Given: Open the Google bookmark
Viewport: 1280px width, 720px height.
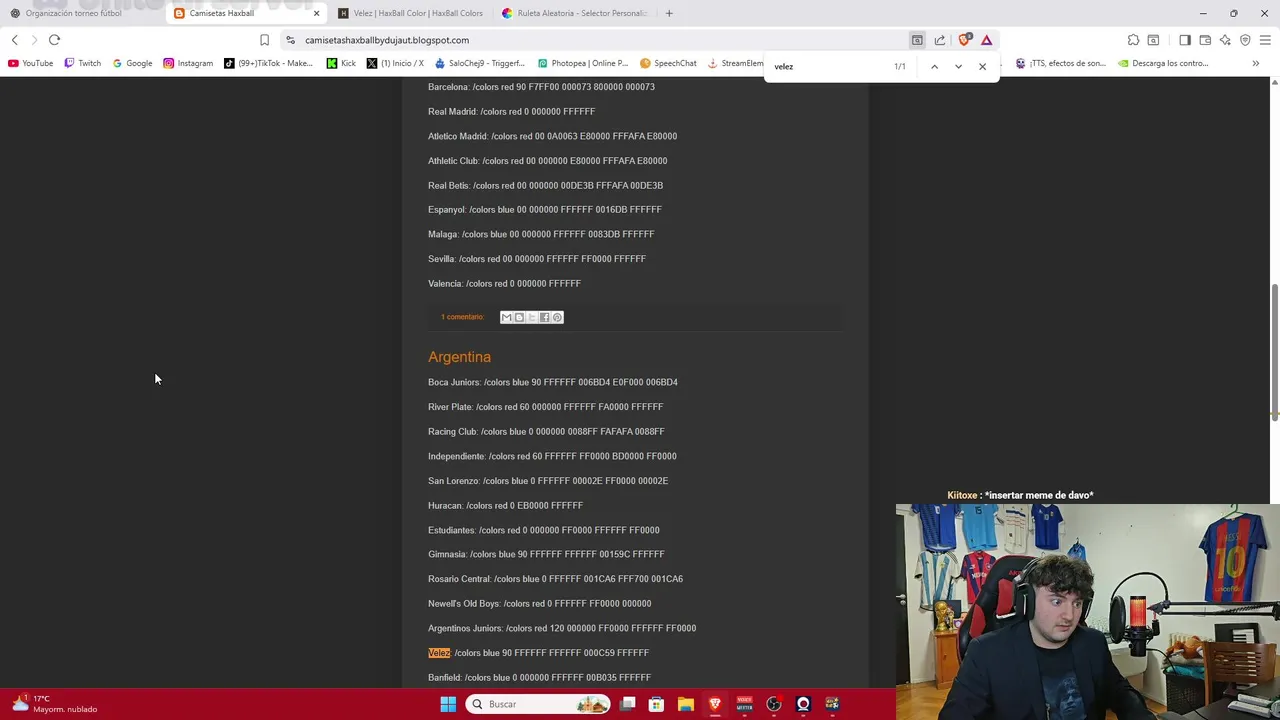Looking at the screenshot, I should (132, 63).
